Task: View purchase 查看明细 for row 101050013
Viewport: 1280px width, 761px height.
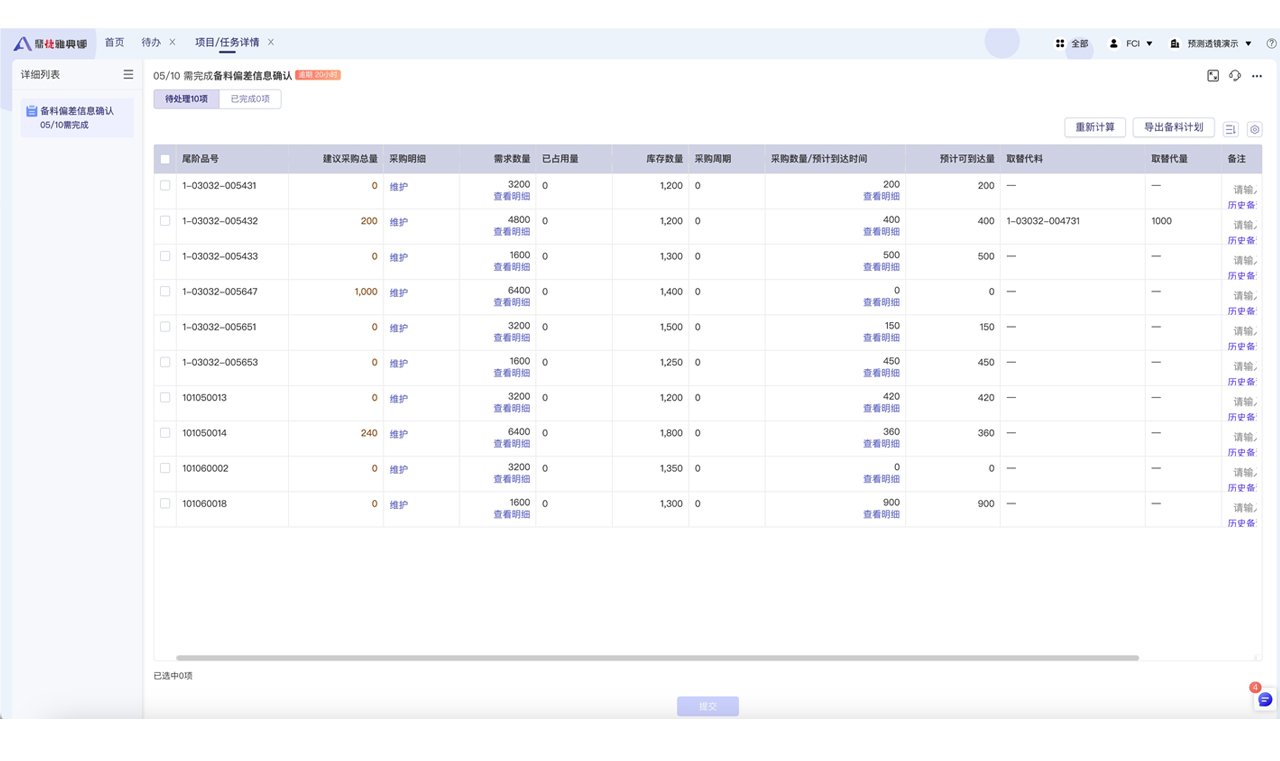Action: (881, 409)
